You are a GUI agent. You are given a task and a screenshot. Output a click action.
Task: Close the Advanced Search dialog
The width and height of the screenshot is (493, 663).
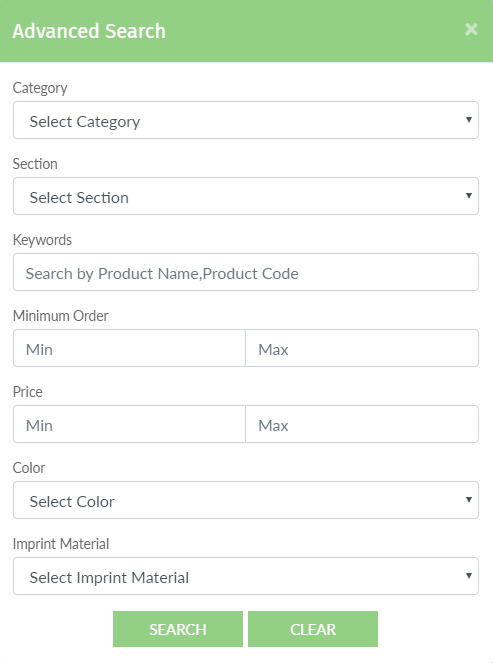471,29
